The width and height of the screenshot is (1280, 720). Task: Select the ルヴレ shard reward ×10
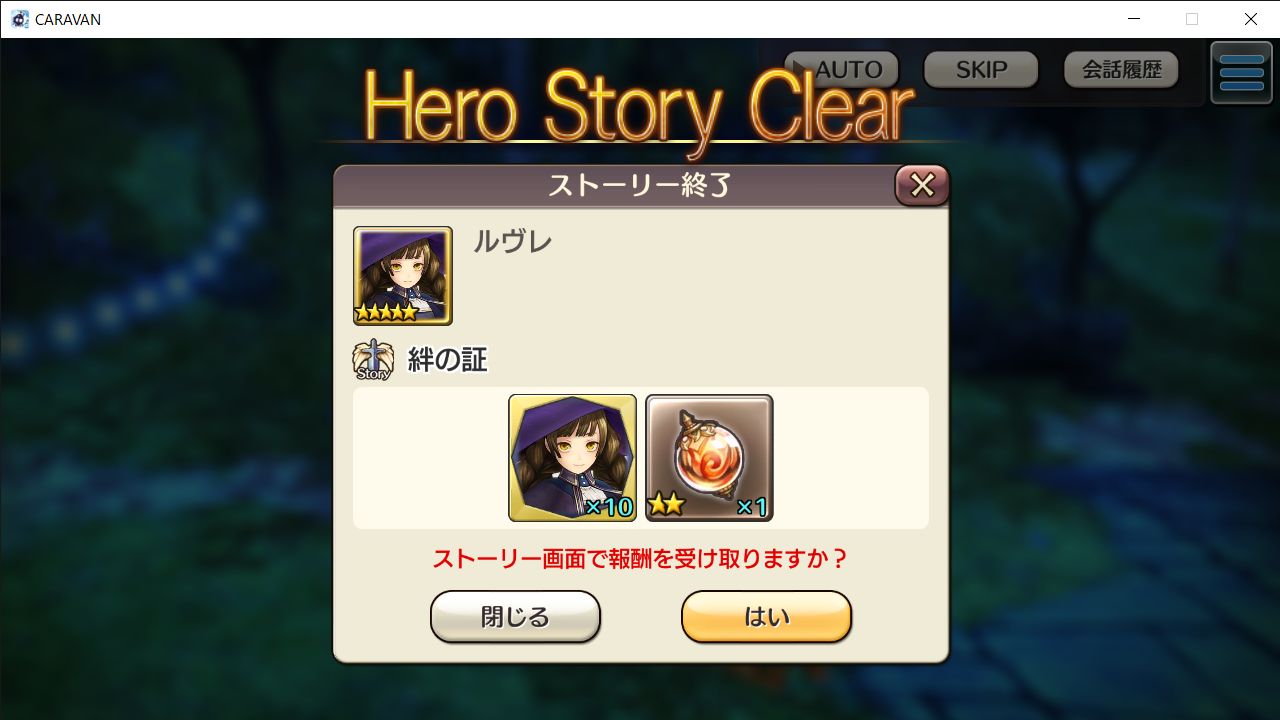pyautogui.click(x=573, y=458)
